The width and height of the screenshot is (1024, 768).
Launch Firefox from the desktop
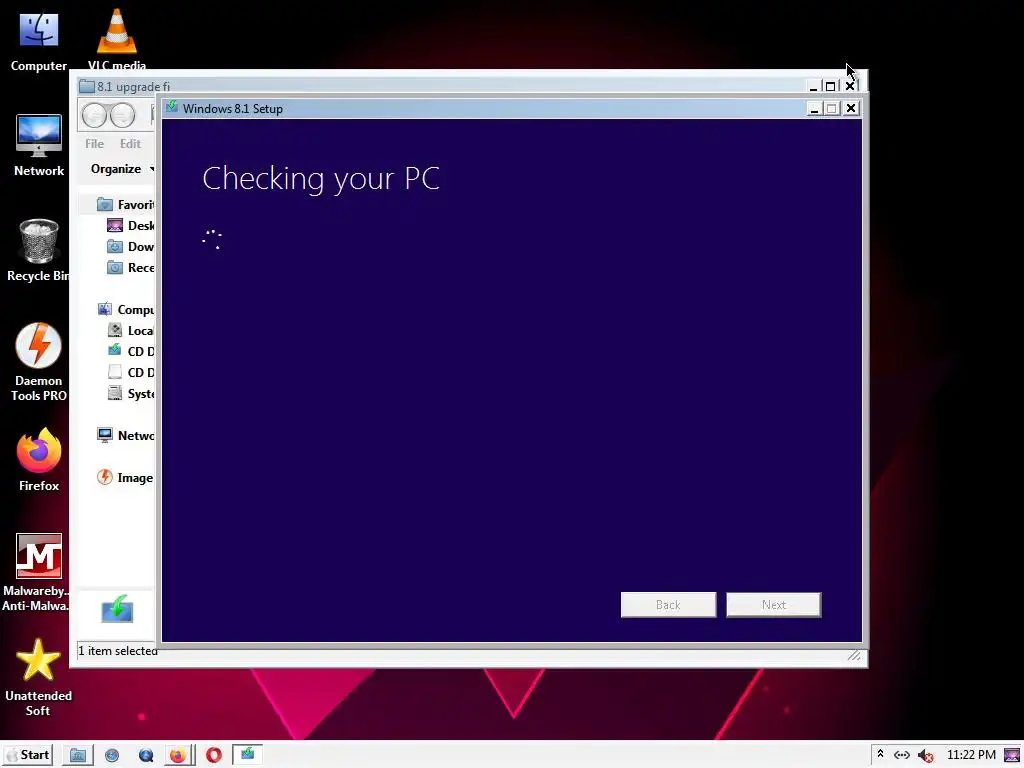[39, 459]
